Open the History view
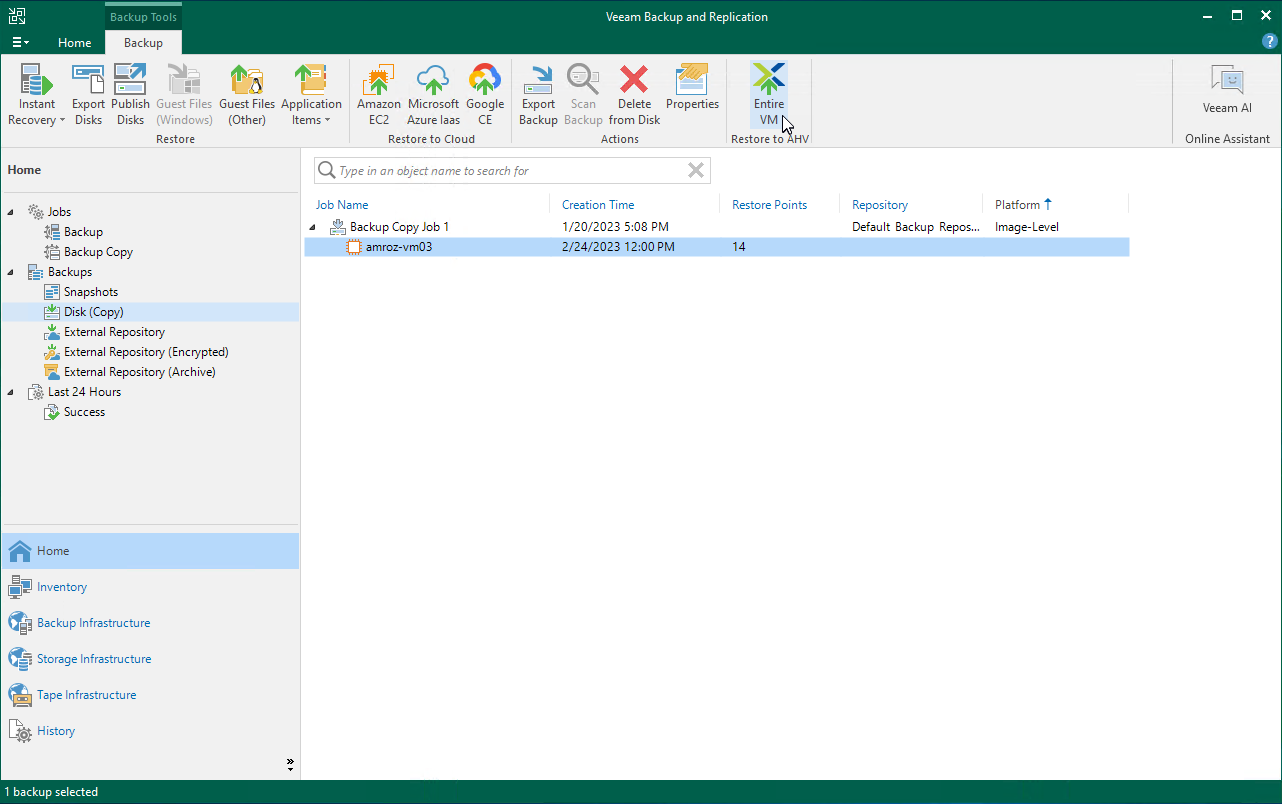1282x804 pixels. [150, 731]
